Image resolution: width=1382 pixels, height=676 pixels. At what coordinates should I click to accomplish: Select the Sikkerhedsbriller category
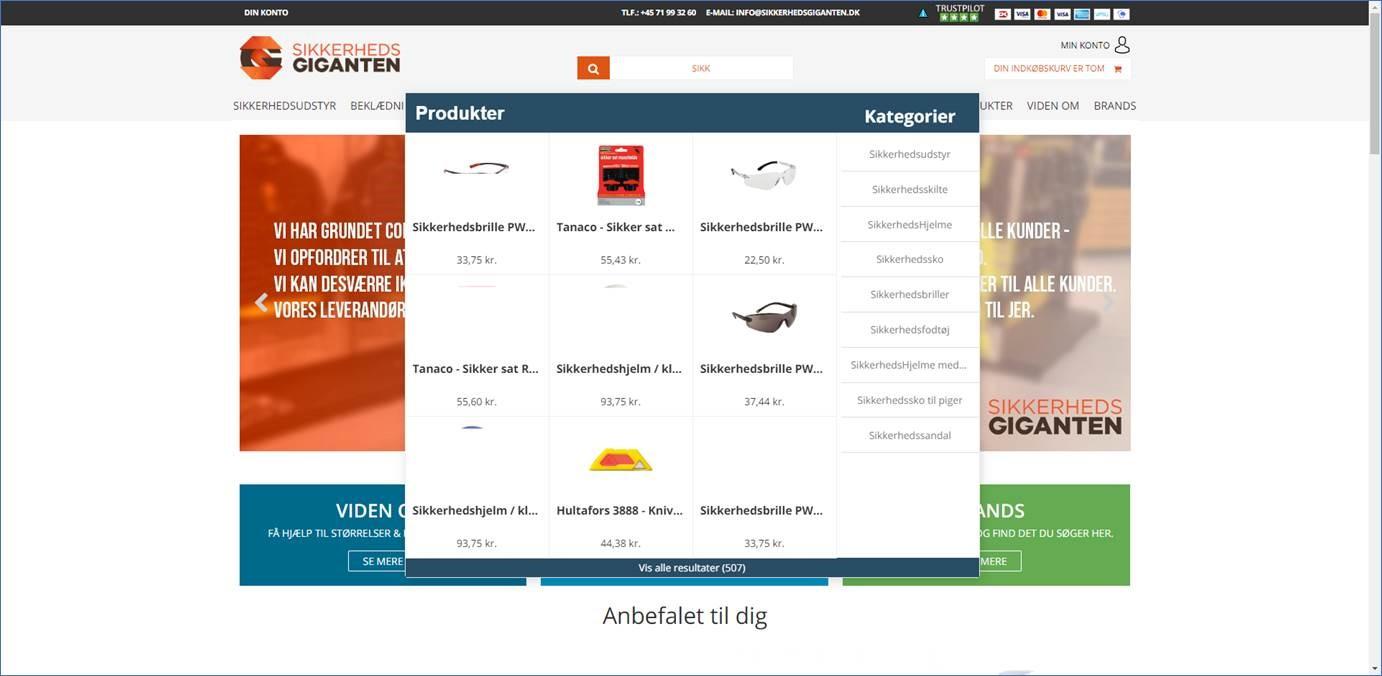tap(908, 294)
